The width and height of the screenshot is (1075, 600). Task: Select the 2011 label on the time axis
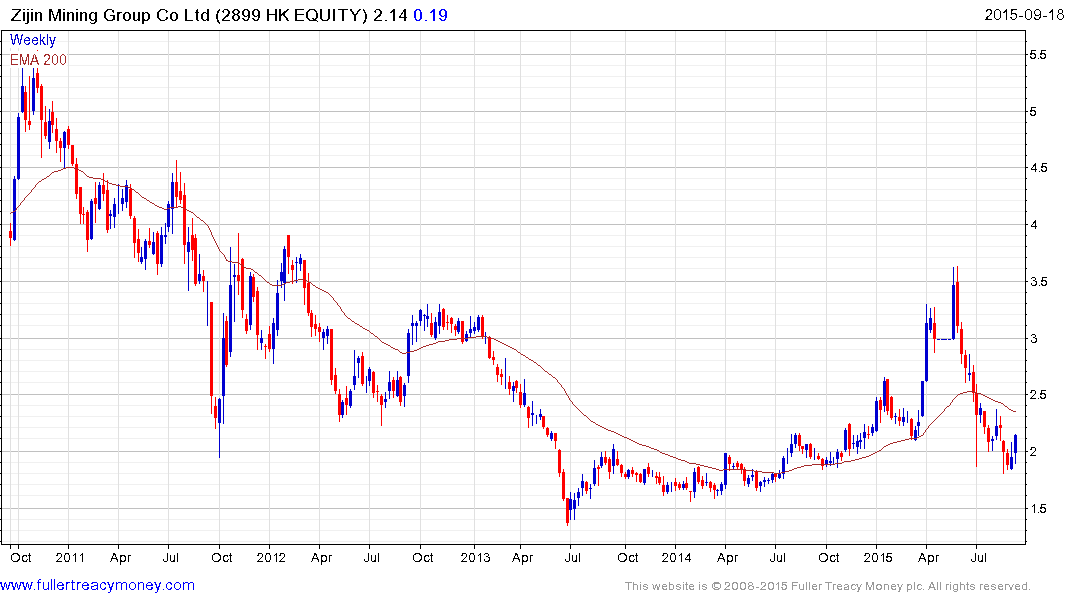[x=70, y=557]
